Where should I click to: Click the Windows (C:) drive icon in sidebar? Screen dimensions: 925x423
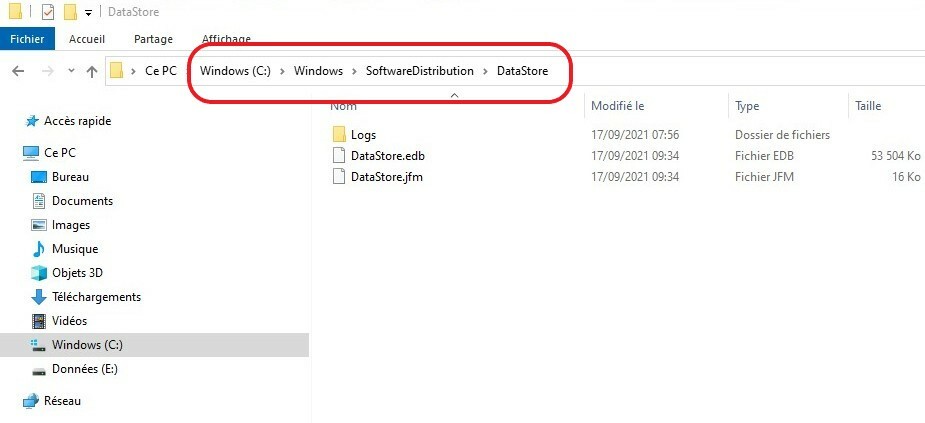click(38, 345)
